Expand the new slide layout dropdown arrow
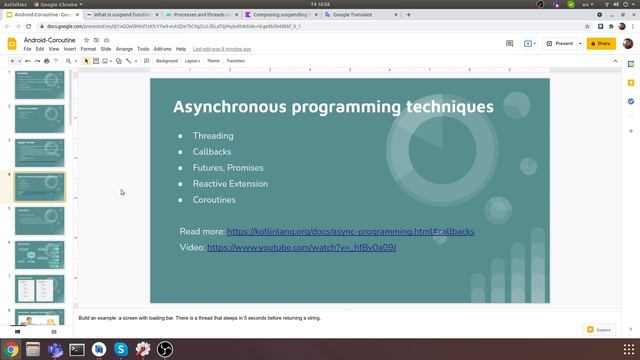Viewport: 640px width, 360px height. [19, 61]
